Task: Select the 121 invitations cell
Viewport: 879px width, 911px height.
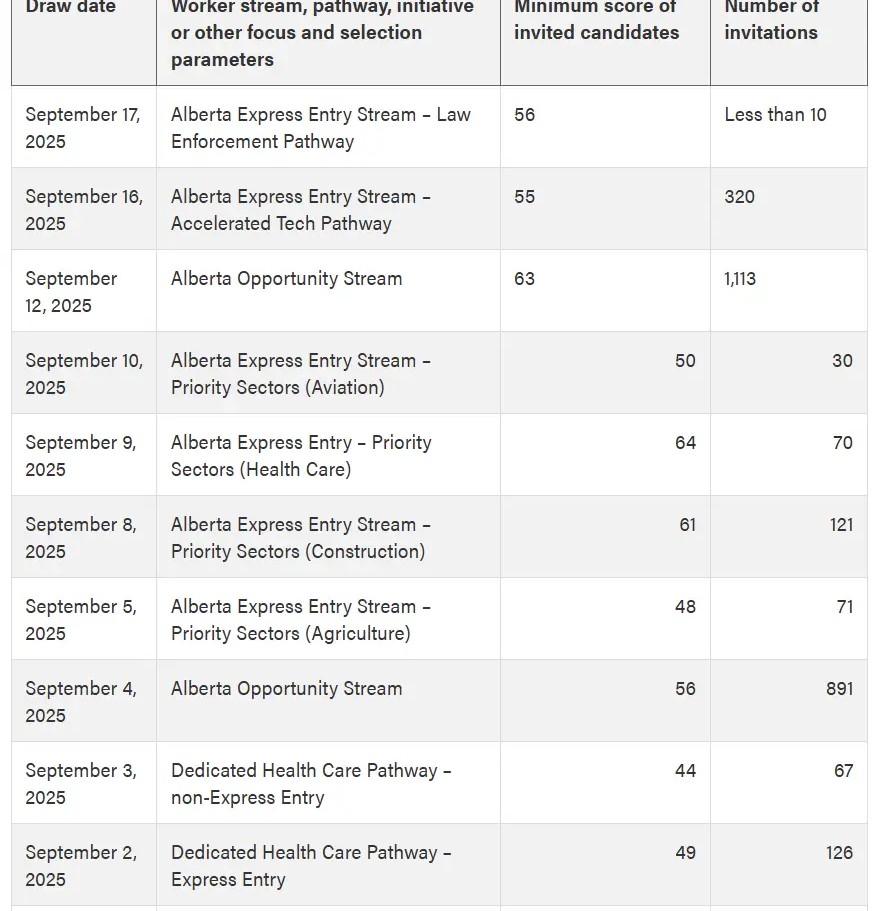Action: pyautogui.click(x=840, y=525)
